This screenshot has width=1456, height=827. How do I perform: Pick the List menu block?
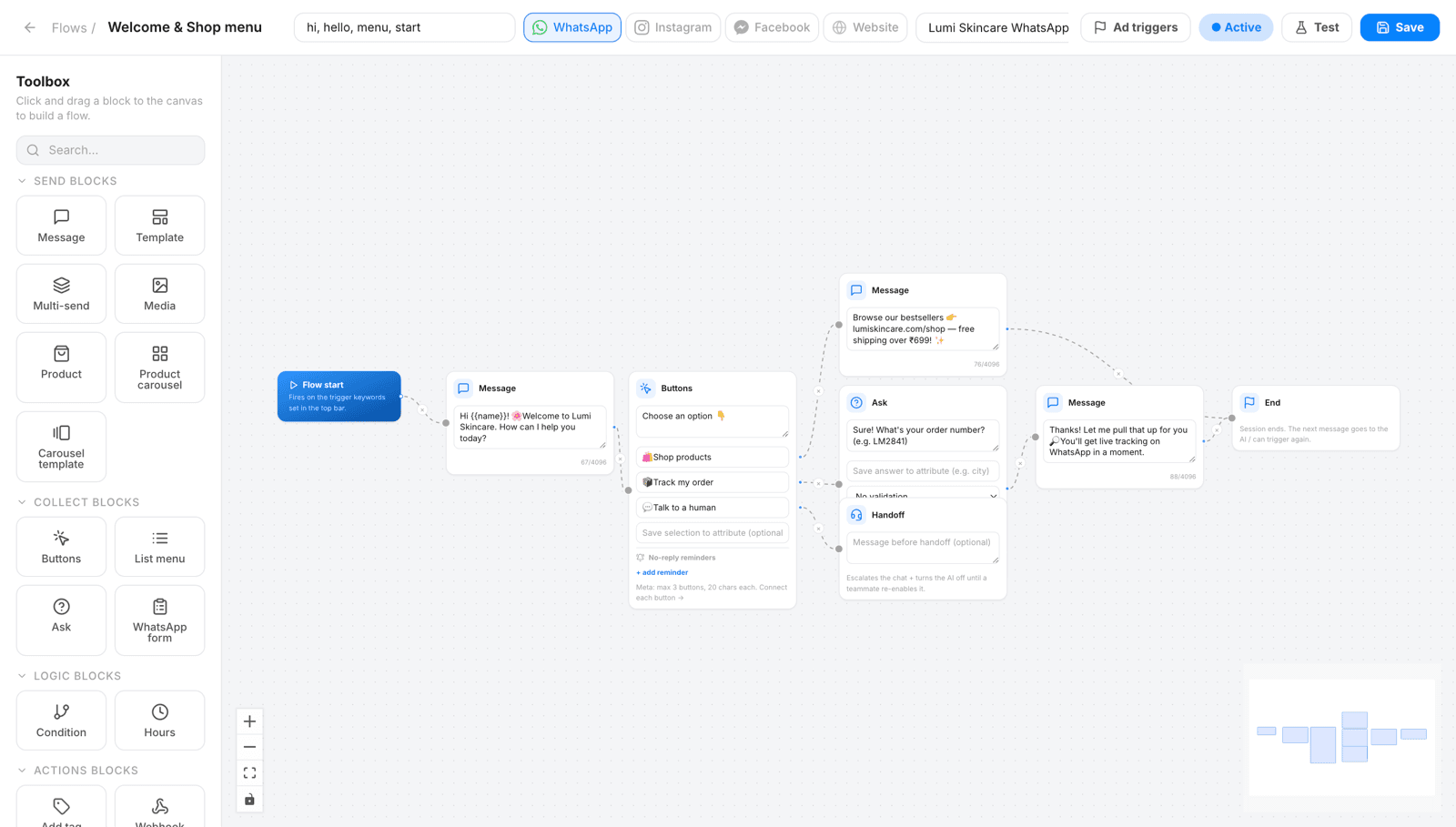click(159, 547)
